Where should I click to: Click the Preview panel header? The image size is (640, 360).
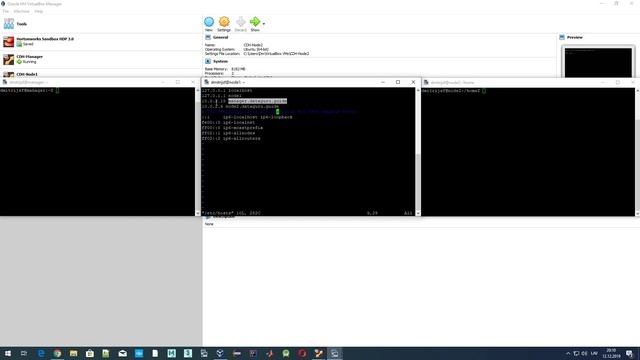point(574,37)
